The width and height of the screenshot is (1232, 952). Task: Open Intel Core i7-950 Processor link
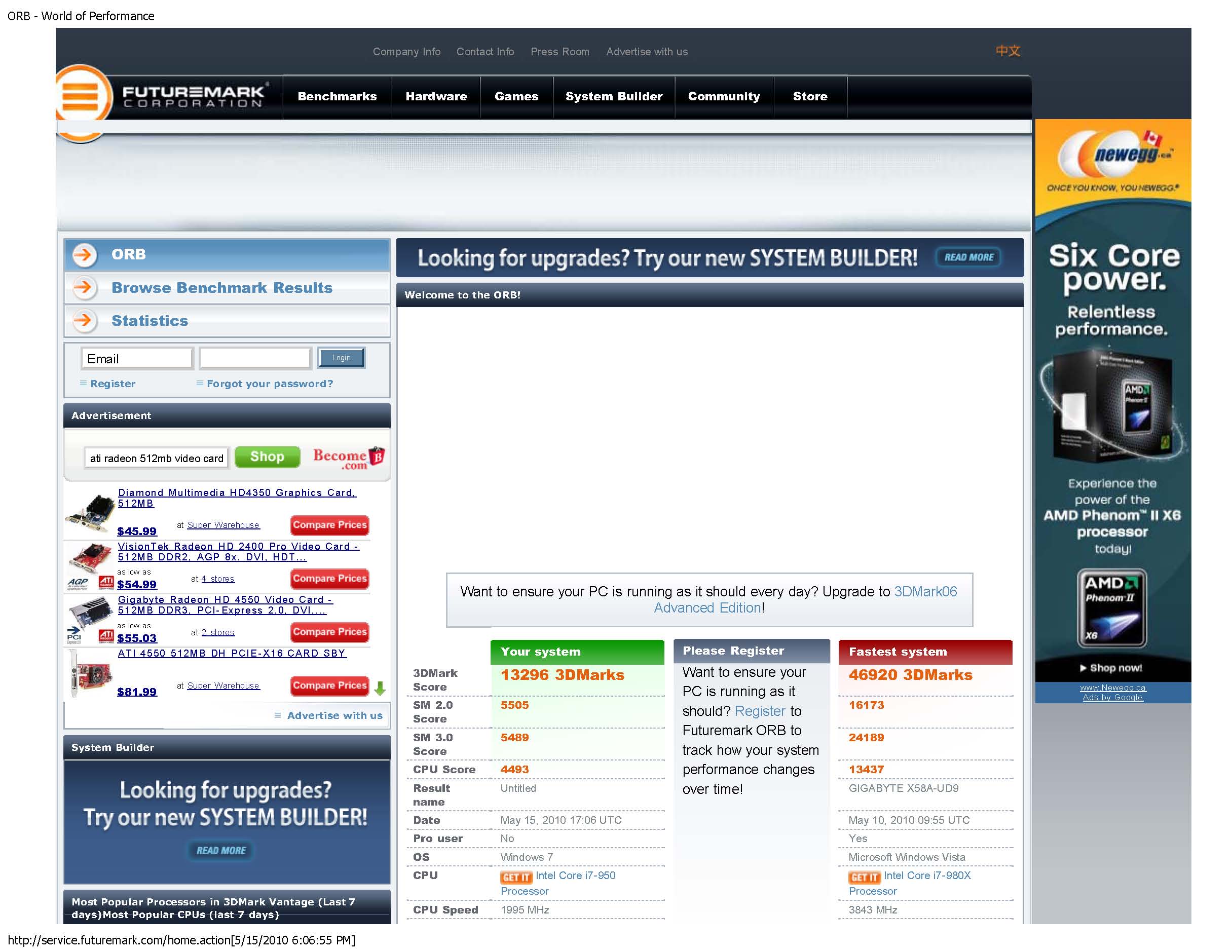click(x=558, y=884)
